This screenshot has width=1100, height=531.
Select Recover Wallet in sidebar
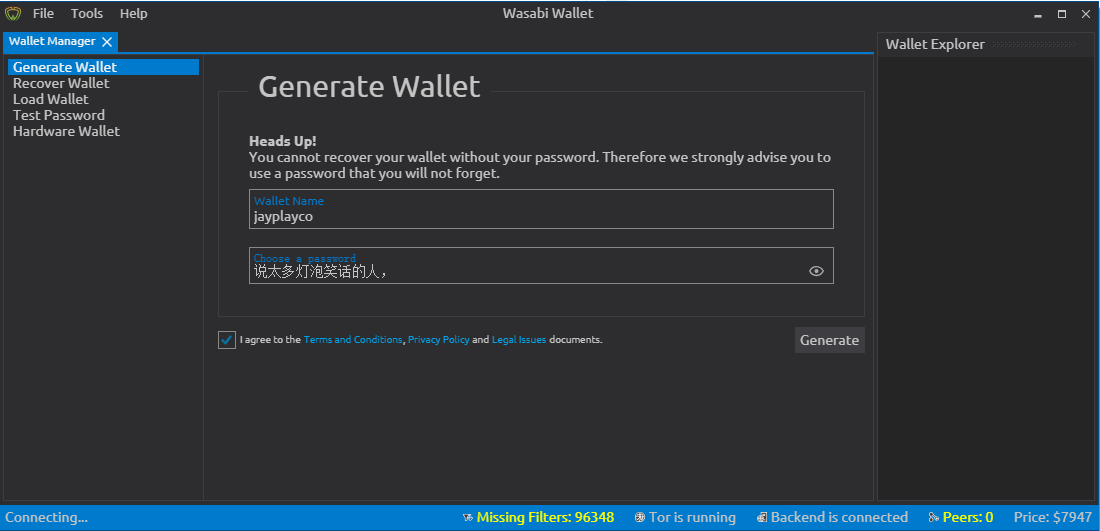point(61,83)
